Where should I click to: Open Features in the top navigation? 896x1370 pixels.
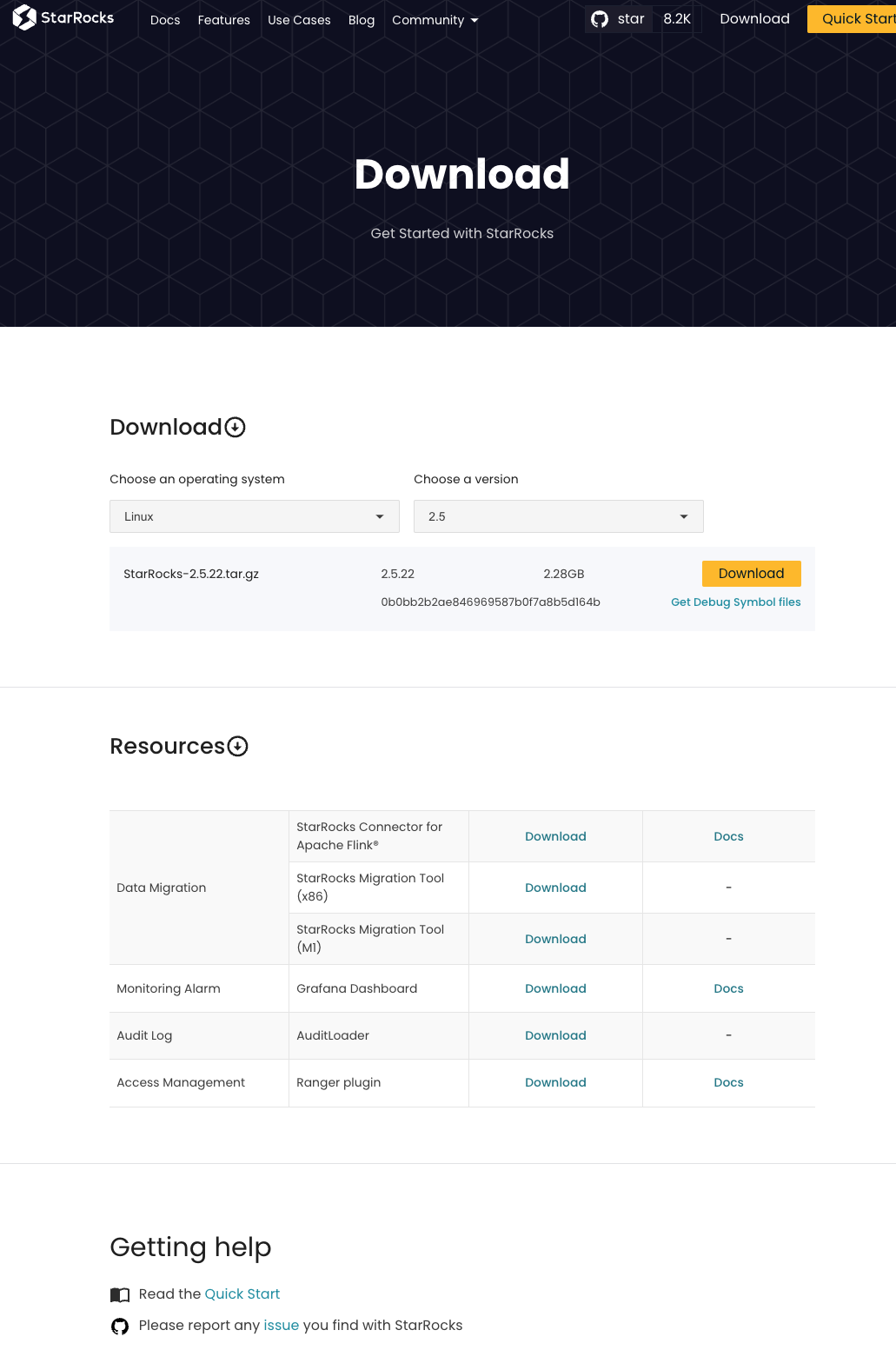click(x=224, y=20)
